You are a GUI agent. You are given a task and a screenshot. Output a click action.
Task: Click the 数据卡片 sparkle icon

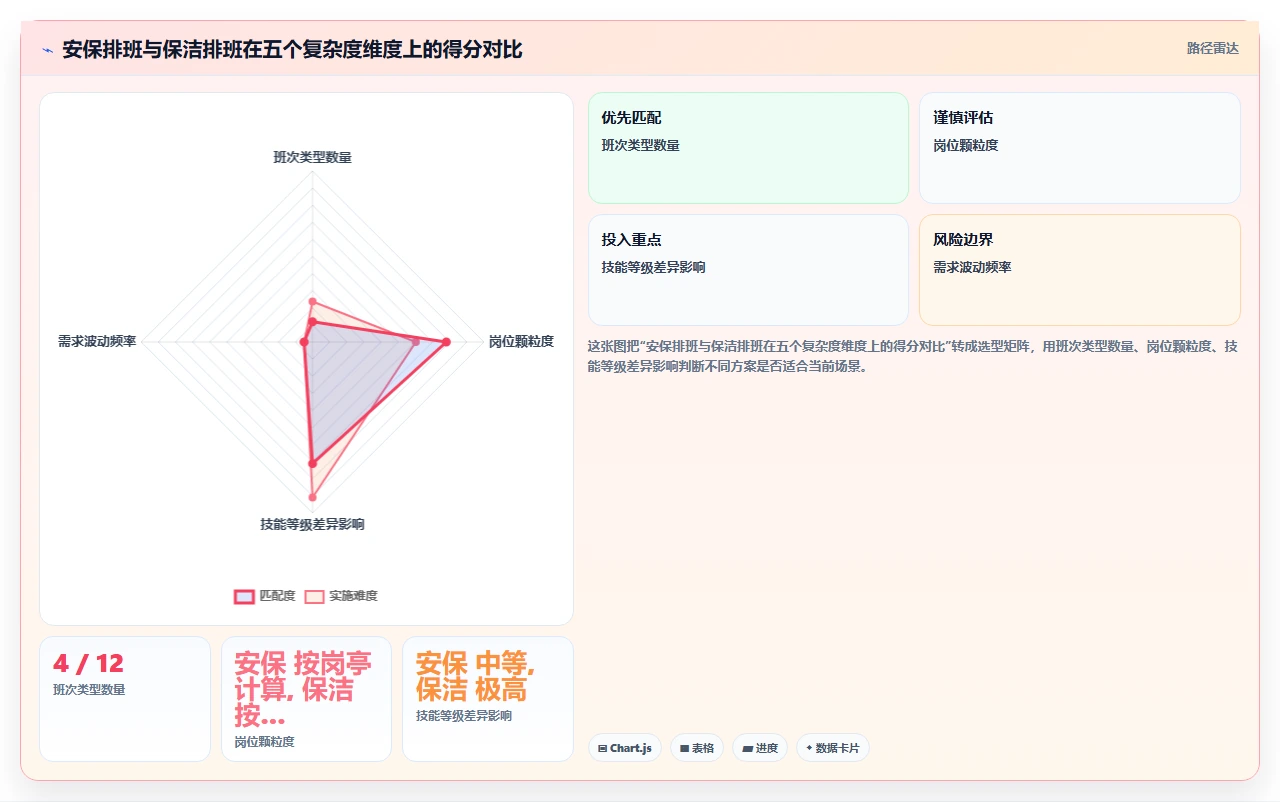pyautogui.click(x=809, y=748)
